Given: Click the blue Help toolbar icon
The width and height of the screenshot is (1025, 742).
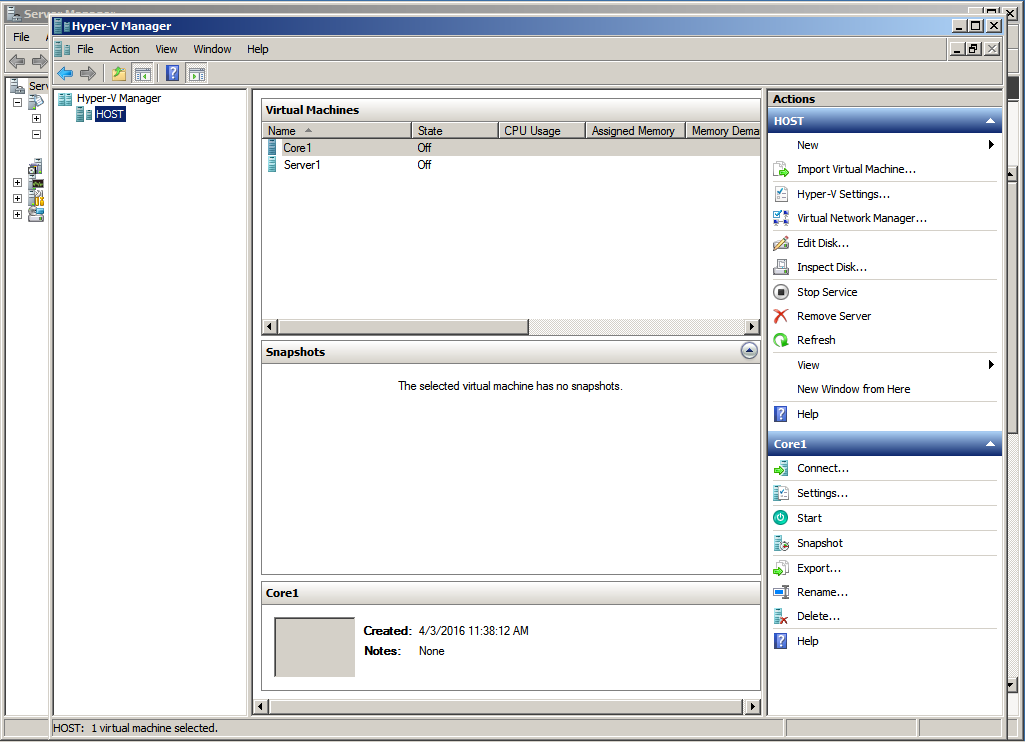Looking at the screenshot, I should (173, 73).
